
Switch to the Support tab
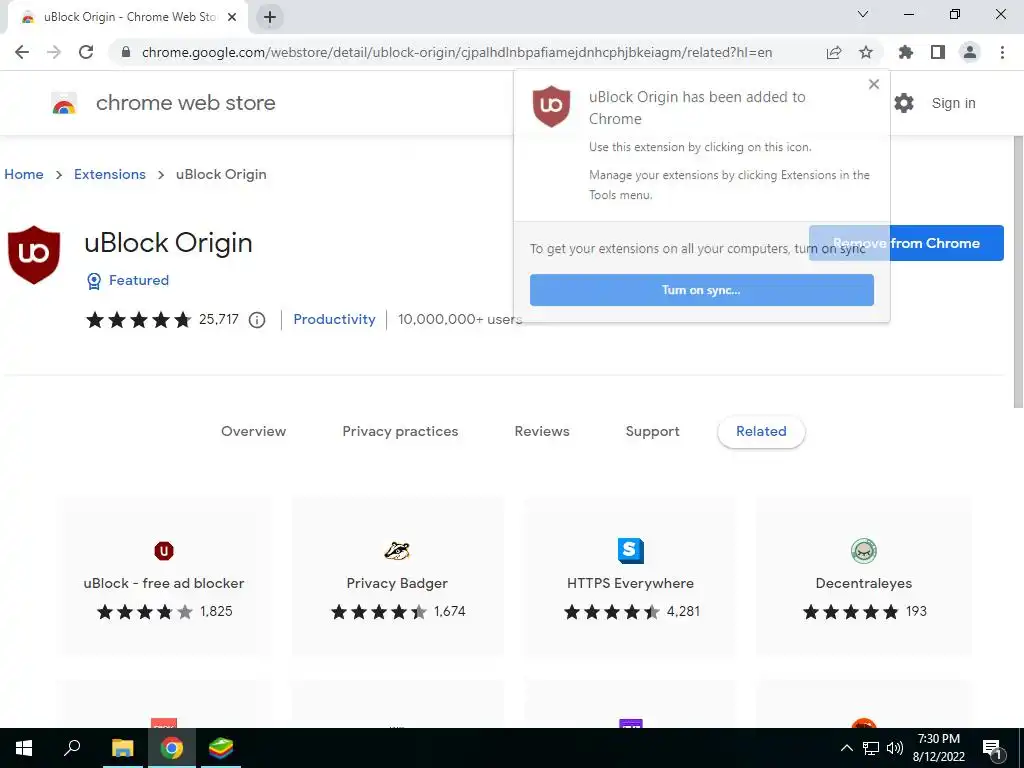point(652,431)
